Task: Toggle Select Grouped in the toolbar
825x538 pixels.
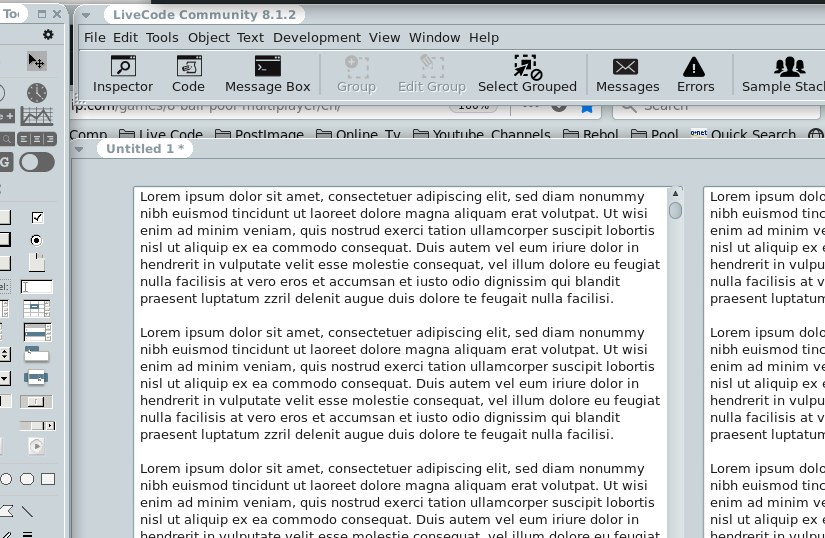Action: [x=527, y=74]
